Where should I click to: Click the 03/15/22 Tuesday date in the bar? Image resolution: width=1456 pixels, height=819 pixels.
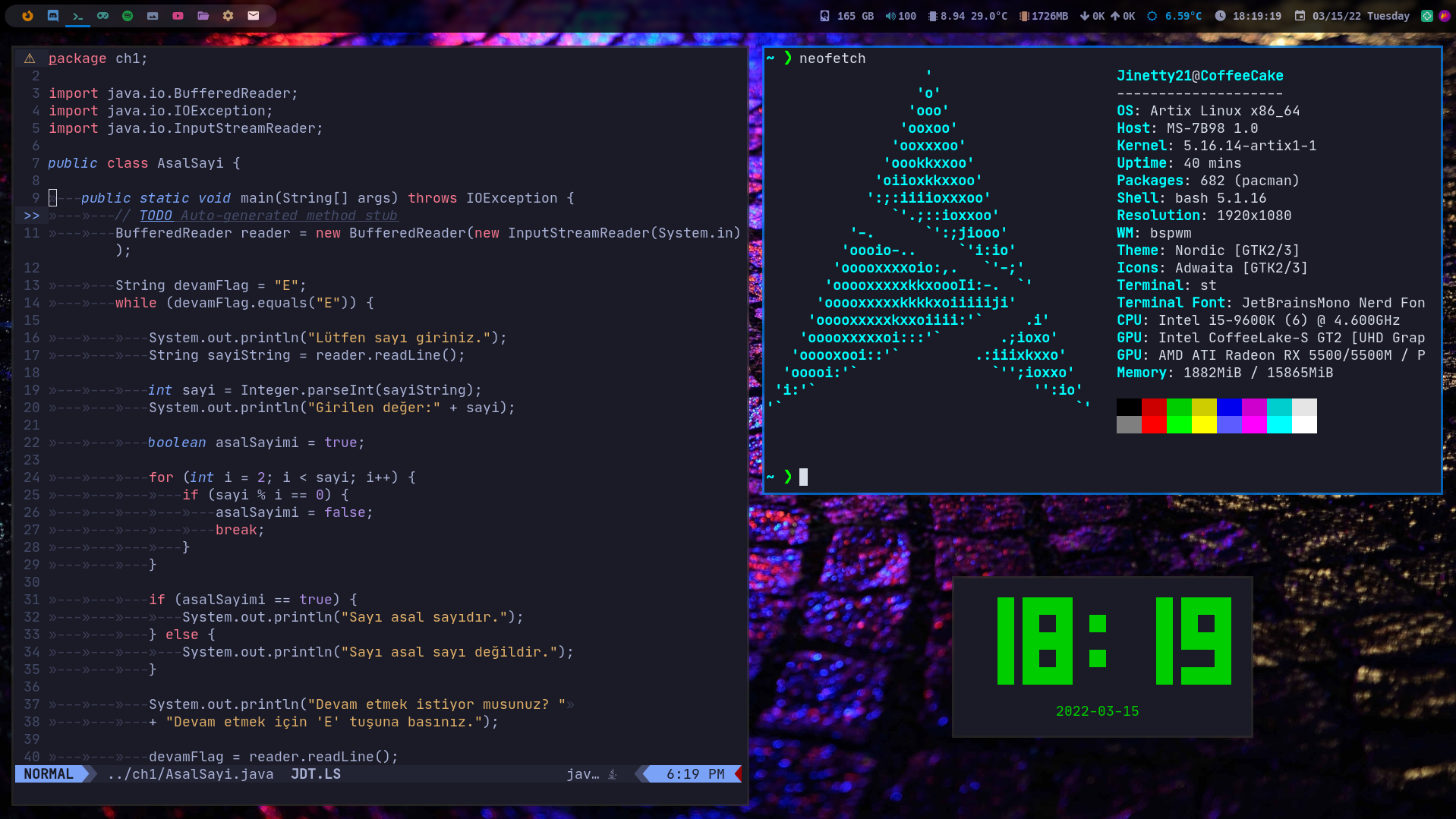pos(1361,16)
